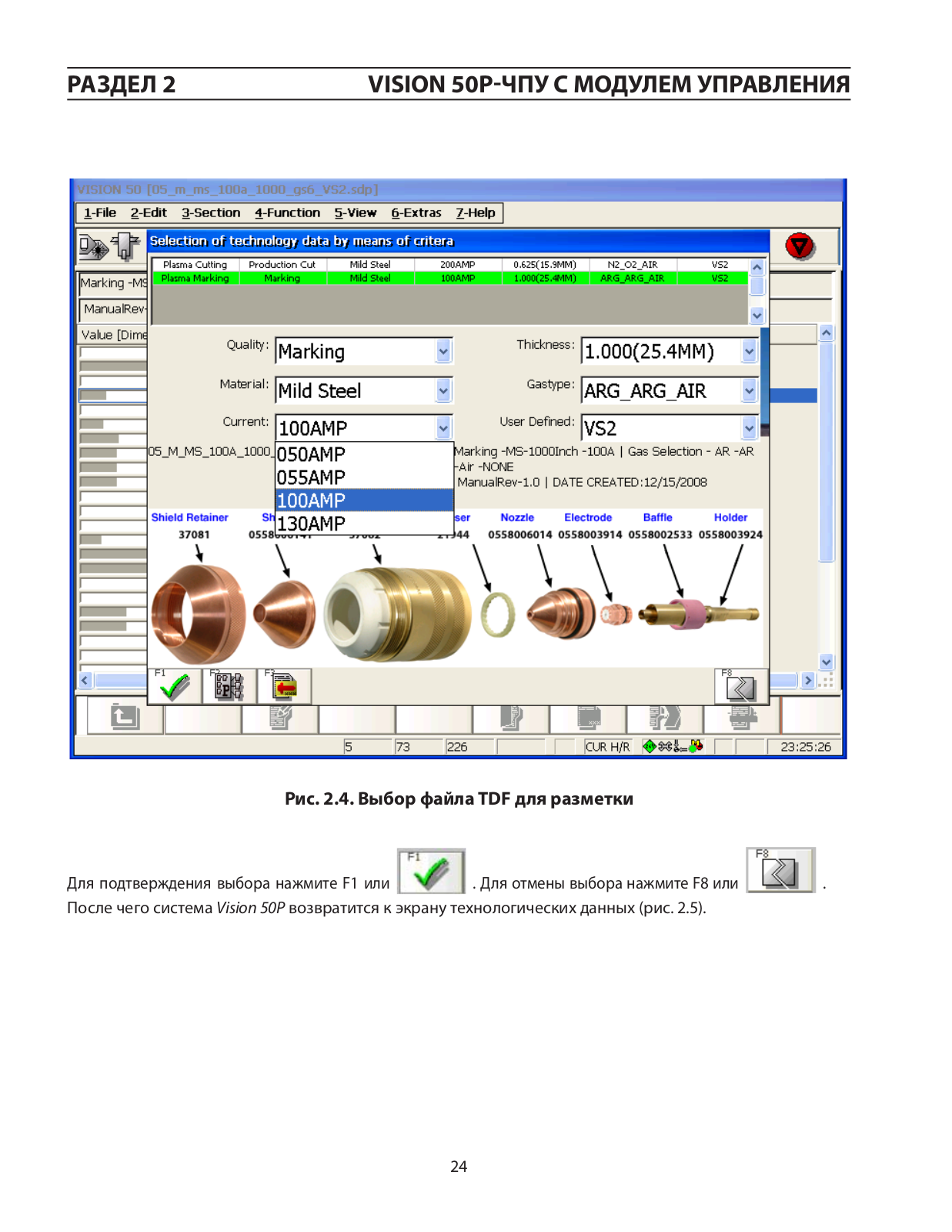Viewport: 952px width, 1232px height.
Task: Select the brass nozzle retaining cup image
Action: tap(397, 614)
